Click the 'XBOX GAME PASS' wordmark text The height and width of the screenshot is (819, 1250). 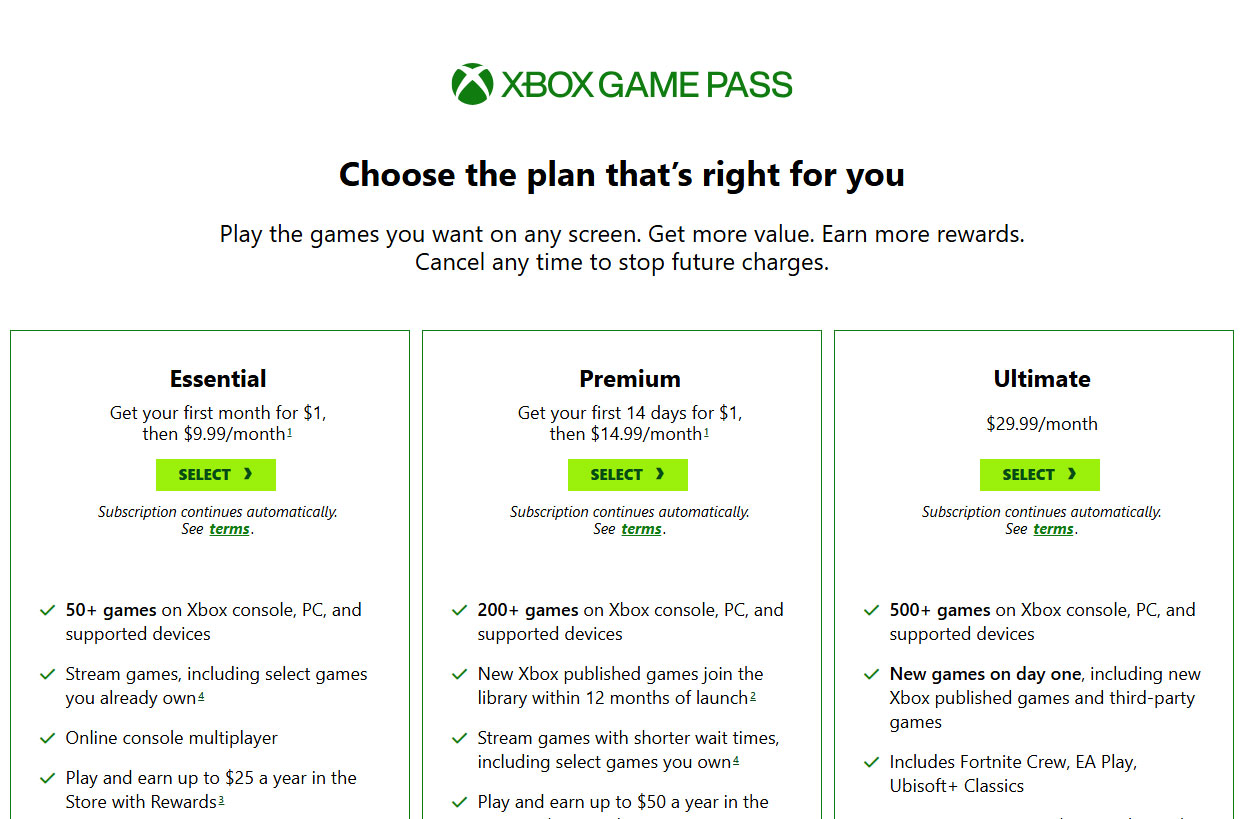[647, 84]
